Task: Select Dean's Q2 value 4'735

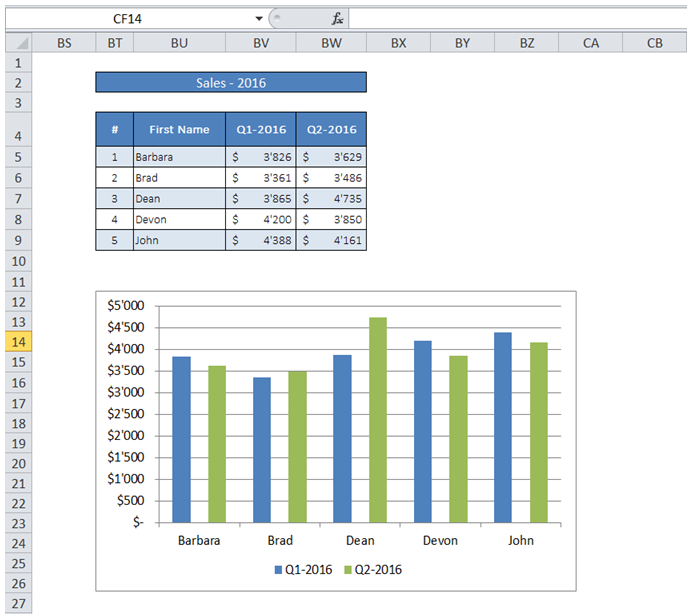Action: pos(331,199)
